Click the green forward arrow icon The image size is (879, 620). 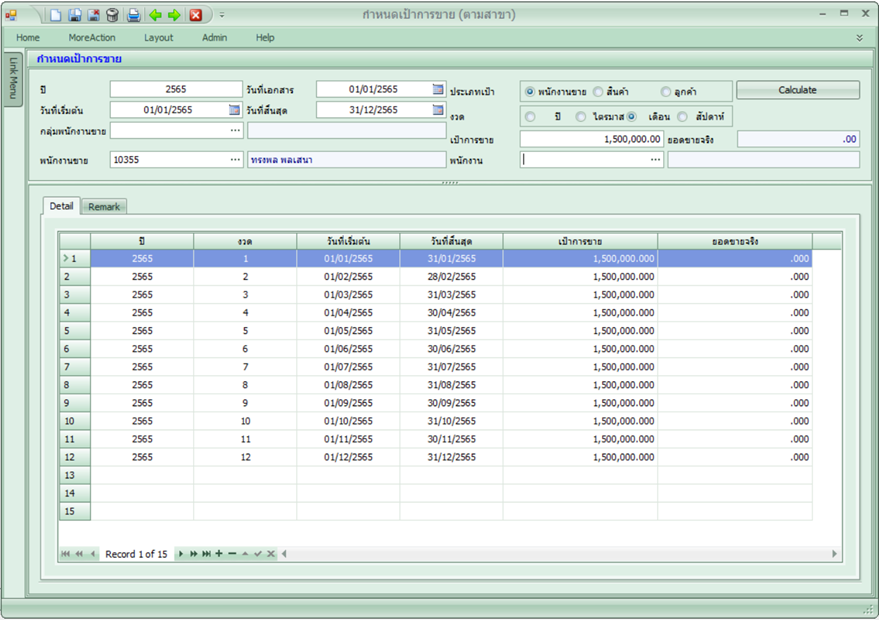(x=174, y=15)
